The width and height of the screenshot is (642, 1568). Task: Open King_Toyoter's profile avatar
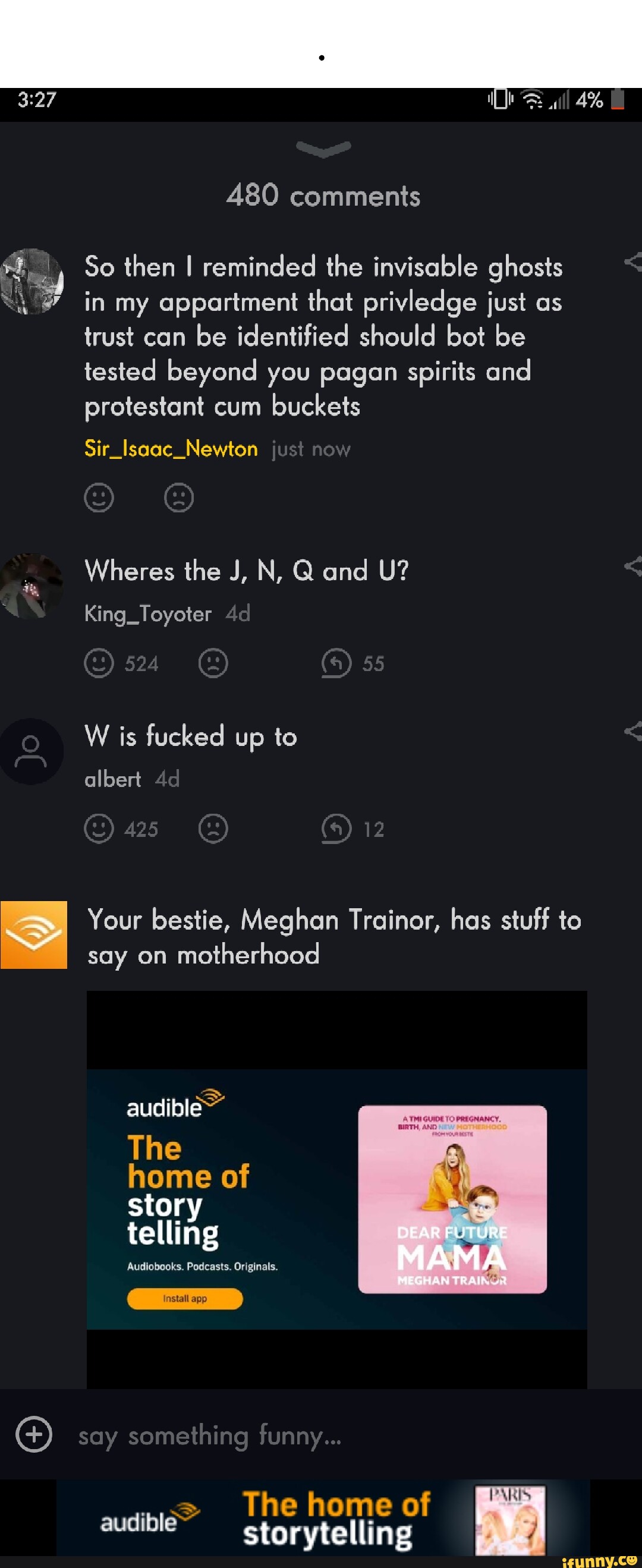[x=32, y=585]
